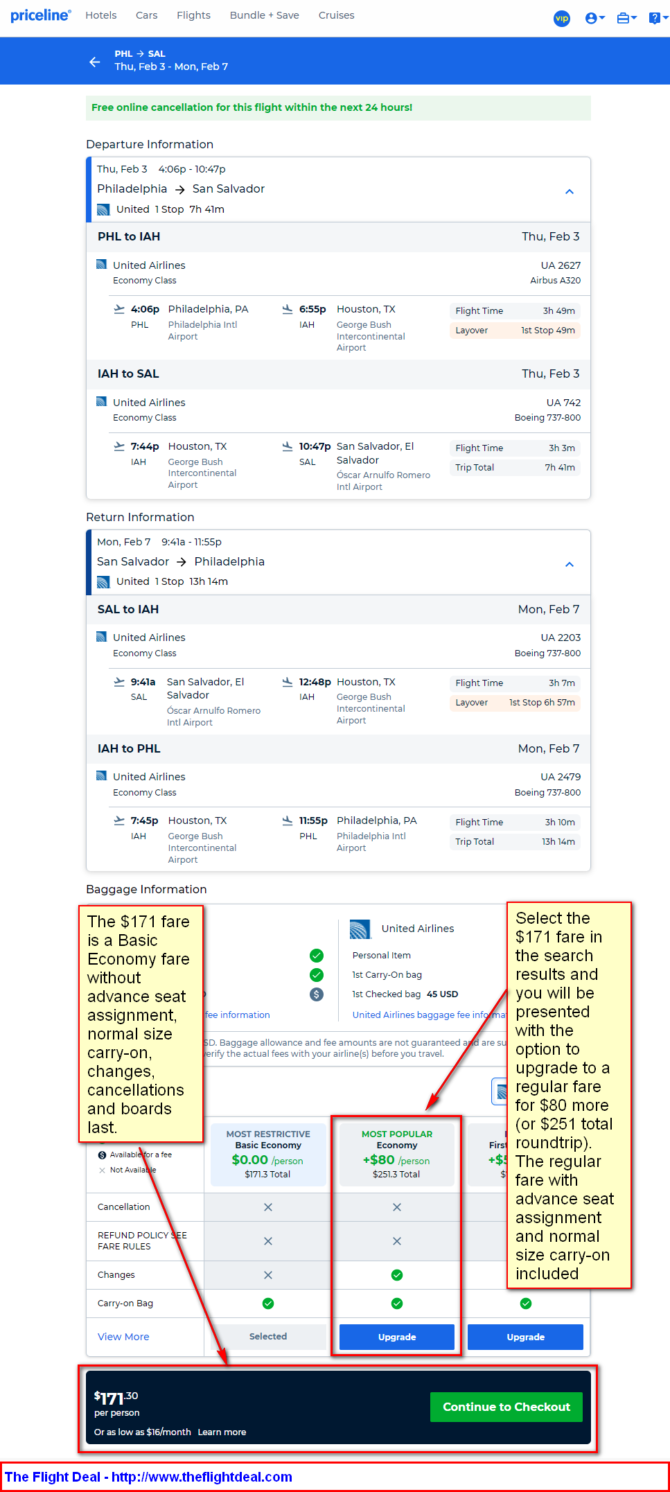Click the landing plane icon at 12:48p
Viewport: 670px width, 1492px height.
pyautogui.click(x=288, y=682)
